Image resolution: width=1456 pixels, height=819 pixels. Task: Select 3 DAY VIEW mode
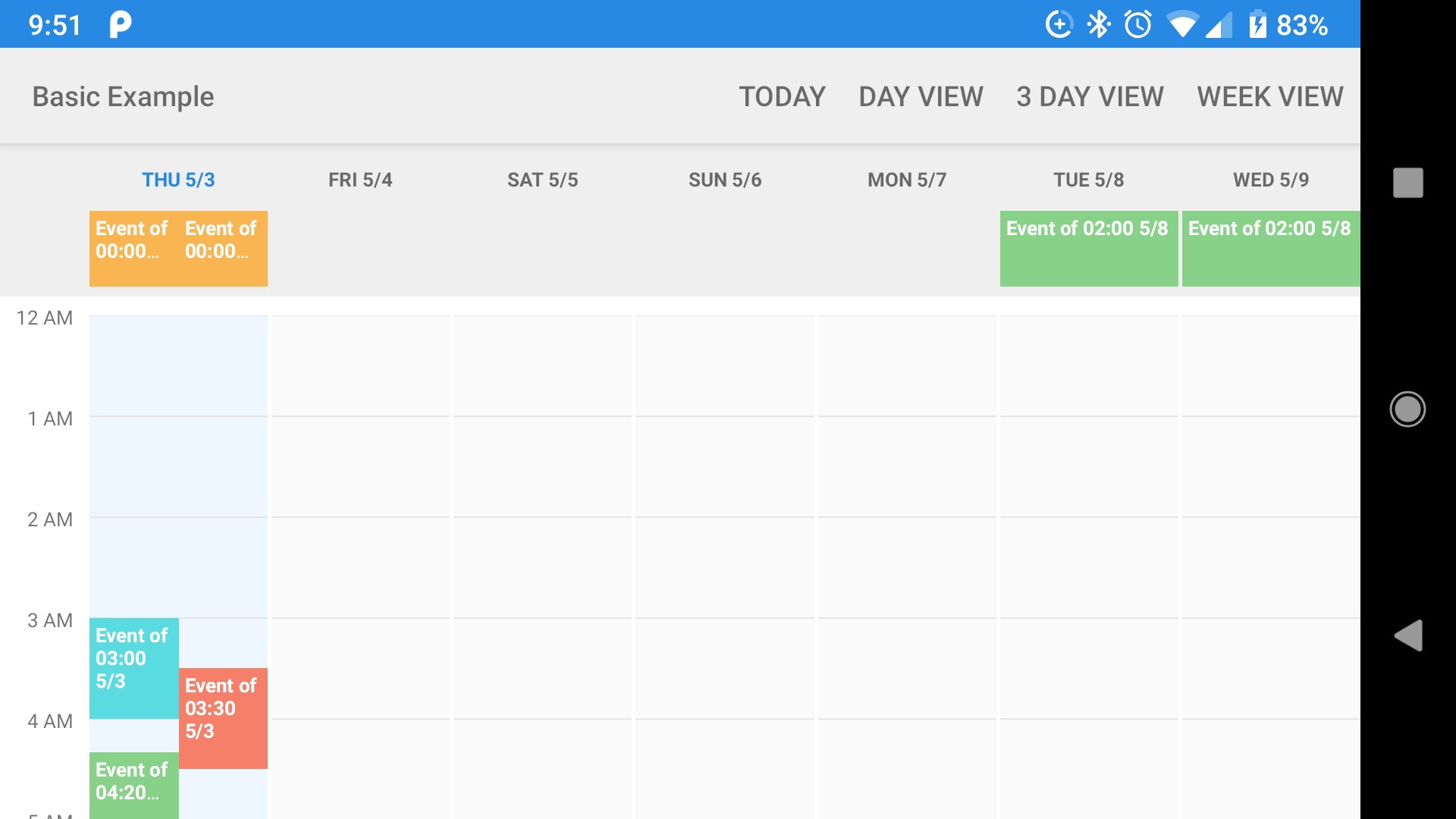[1090, 96]
